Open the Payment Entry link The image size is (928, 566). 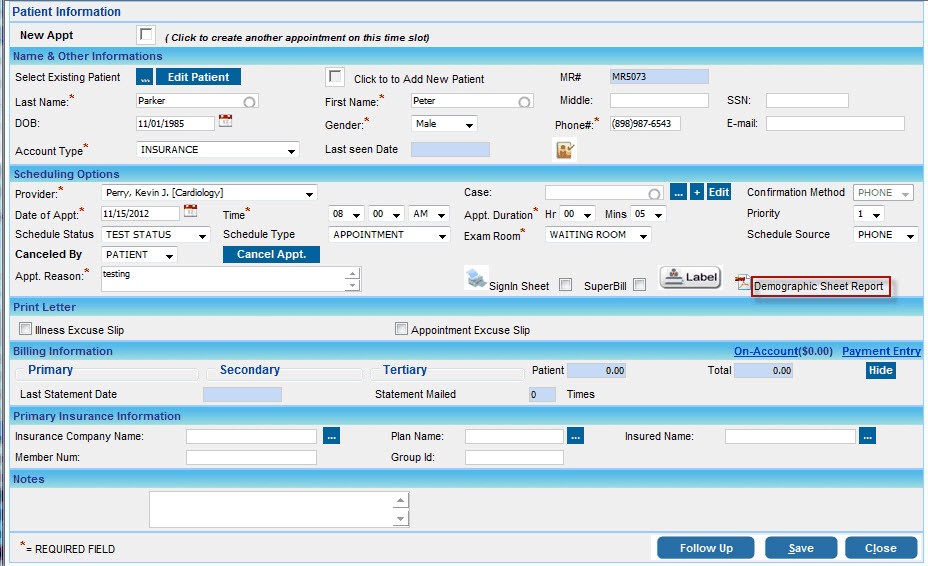(881, 351)
